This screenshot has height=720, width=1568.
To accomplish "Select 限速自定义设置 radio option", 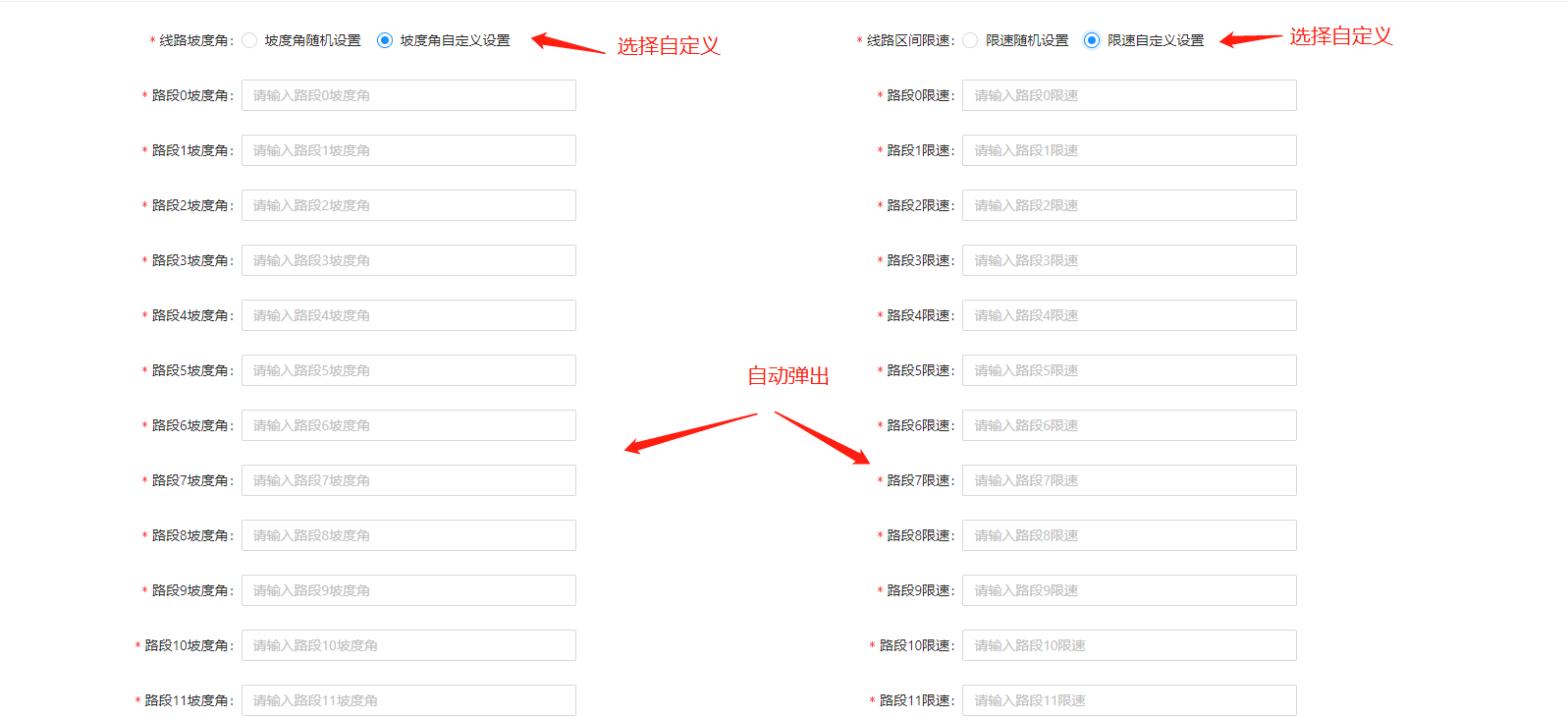I will pos(1092,40).
